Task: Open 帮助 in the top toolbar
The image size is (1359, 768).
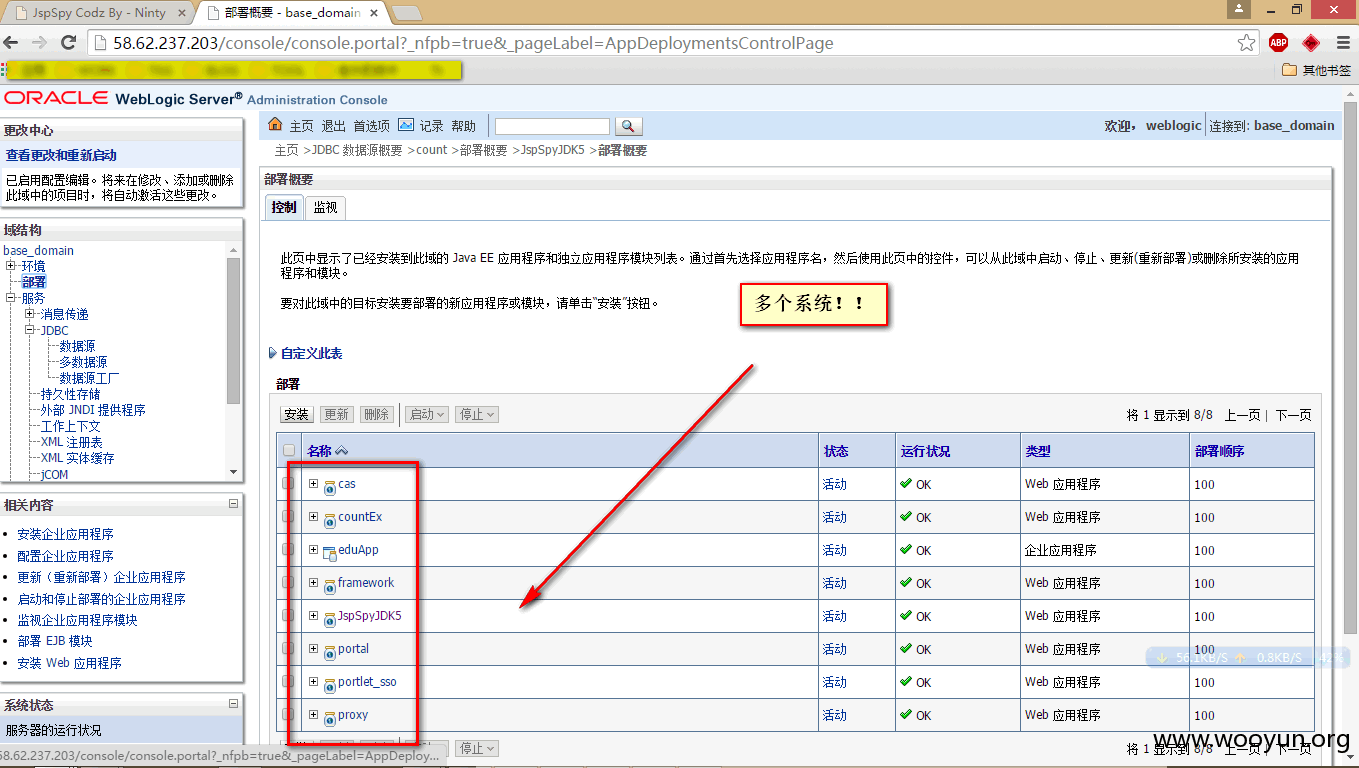Action: coord(463,126)
